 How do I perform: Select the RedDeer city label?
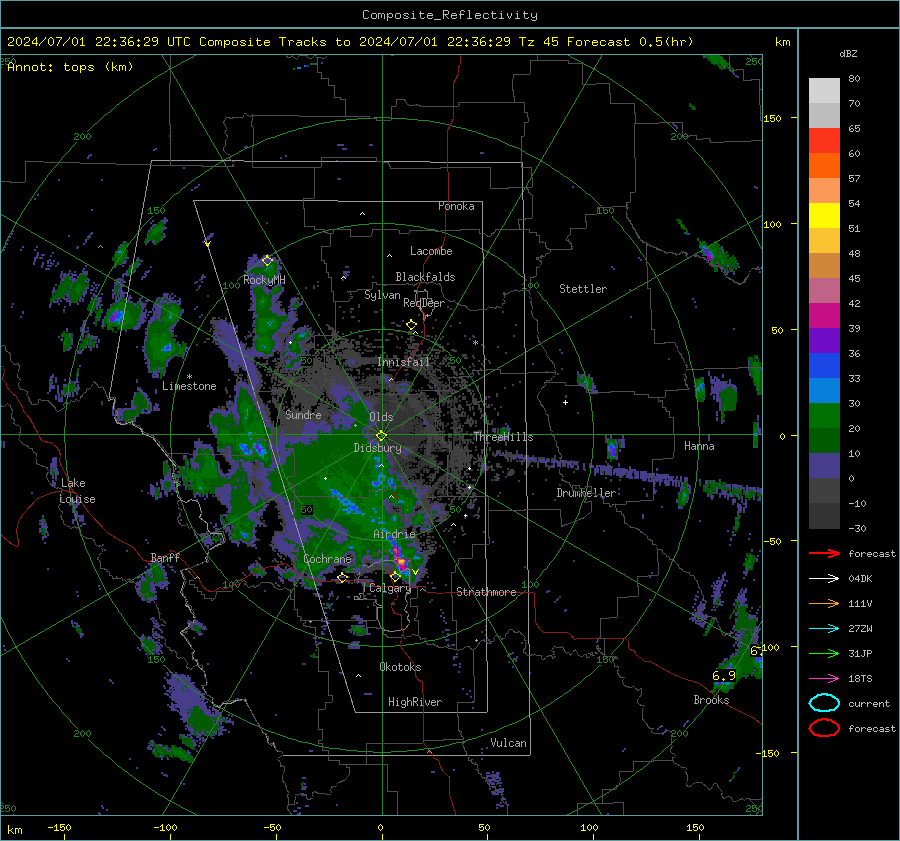[x=424, y=303]
